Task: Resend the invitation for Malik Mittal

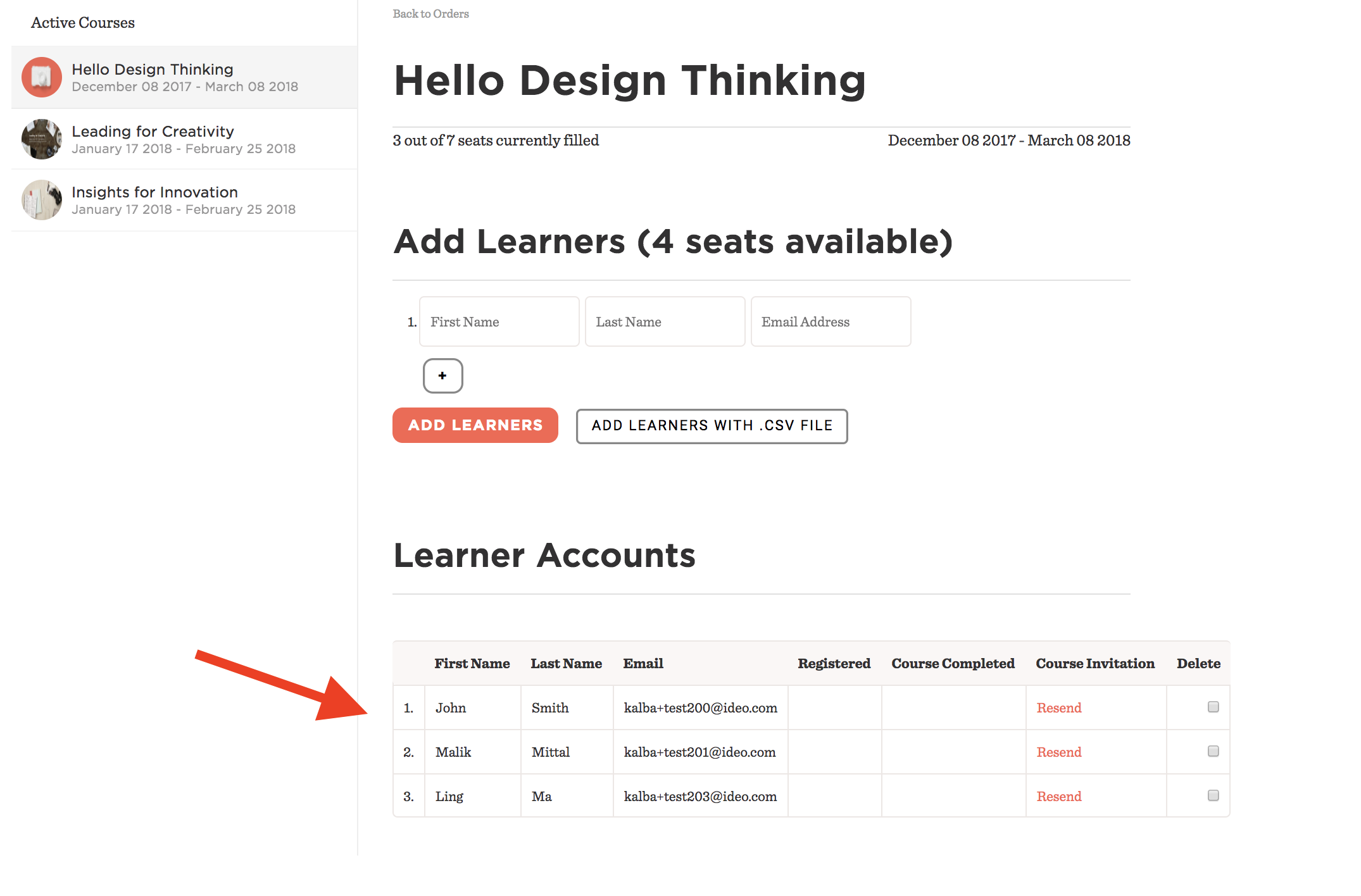Action: pyautogui.click(x=1058, y=752)
